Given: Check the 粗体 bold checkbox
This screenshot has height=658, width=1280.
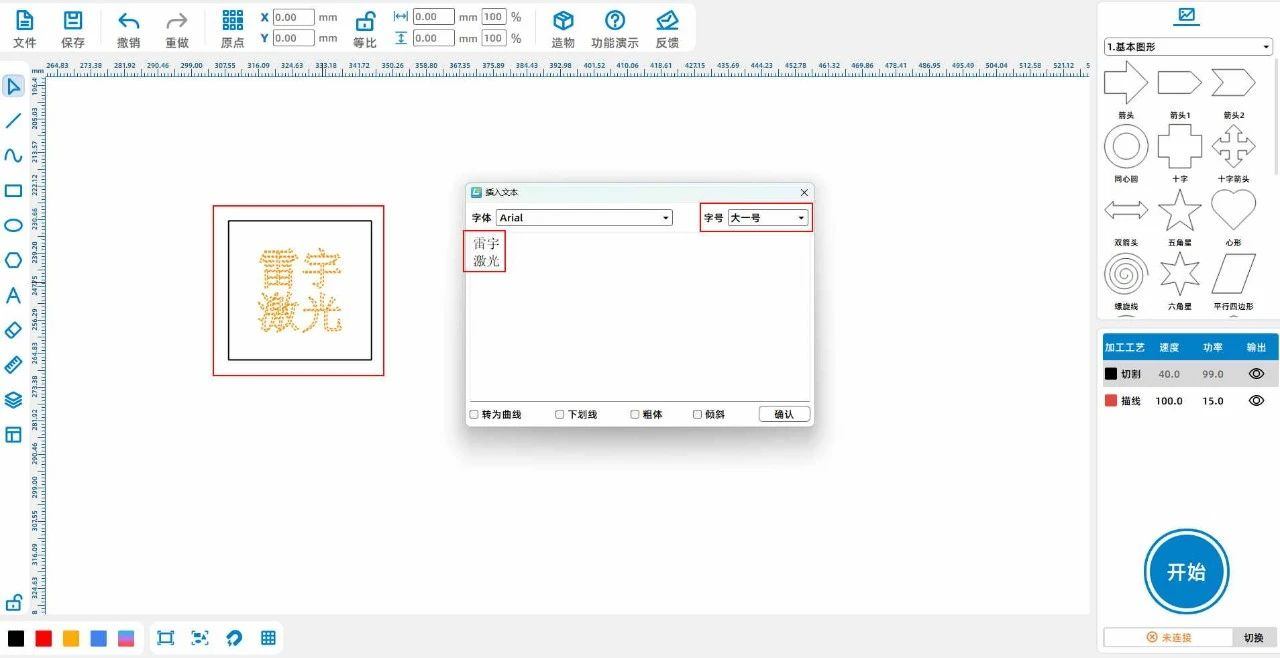Looking at the screenshot, I should pos(635,414).
